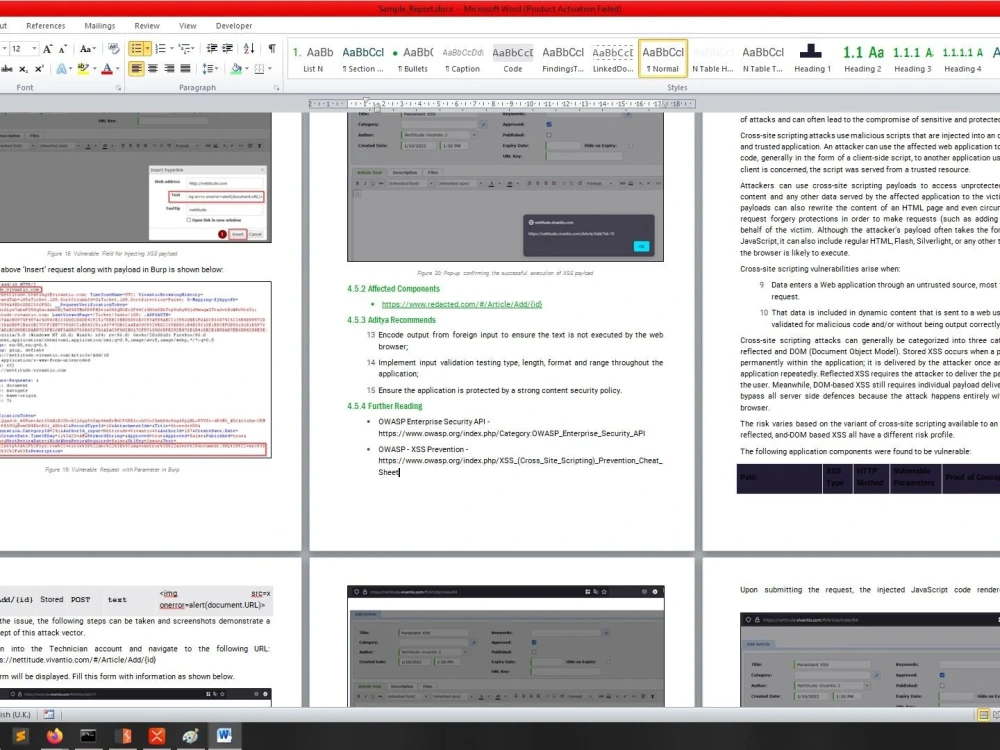Click the Word icon in taskbar
The image size is (1000, 750).
[x=224, y=736]
